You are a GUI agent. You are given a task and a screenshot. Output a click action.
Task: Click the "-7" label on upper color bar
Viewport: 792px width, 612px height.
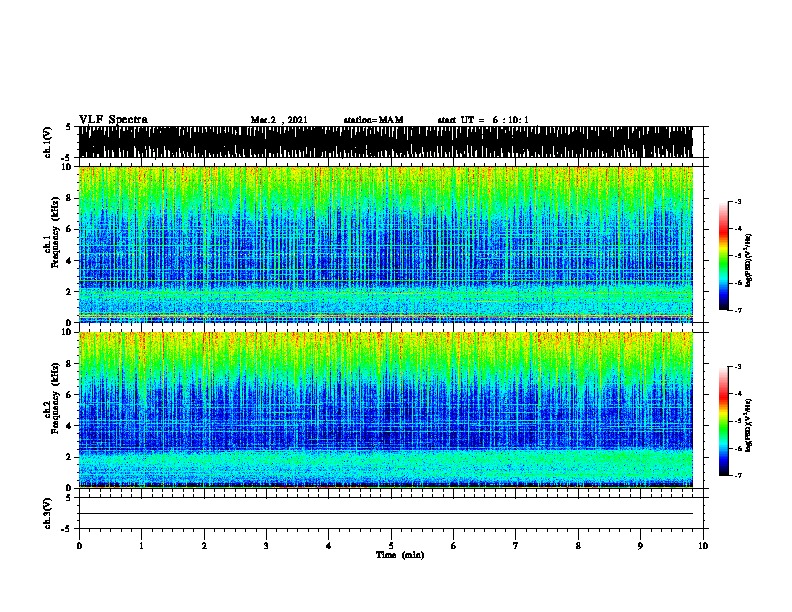pyautogui.click(x=738, y=310)
